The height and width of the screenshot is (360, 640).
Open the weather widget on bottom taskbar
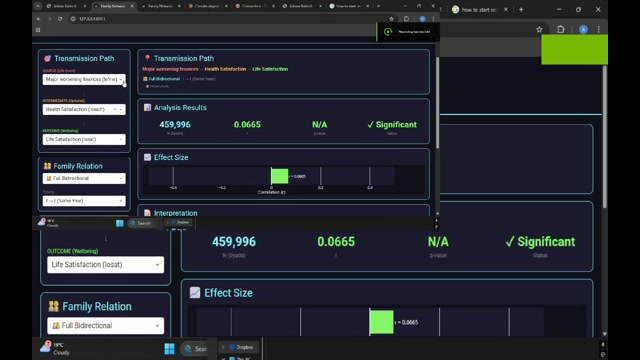(x=55, y=349)
